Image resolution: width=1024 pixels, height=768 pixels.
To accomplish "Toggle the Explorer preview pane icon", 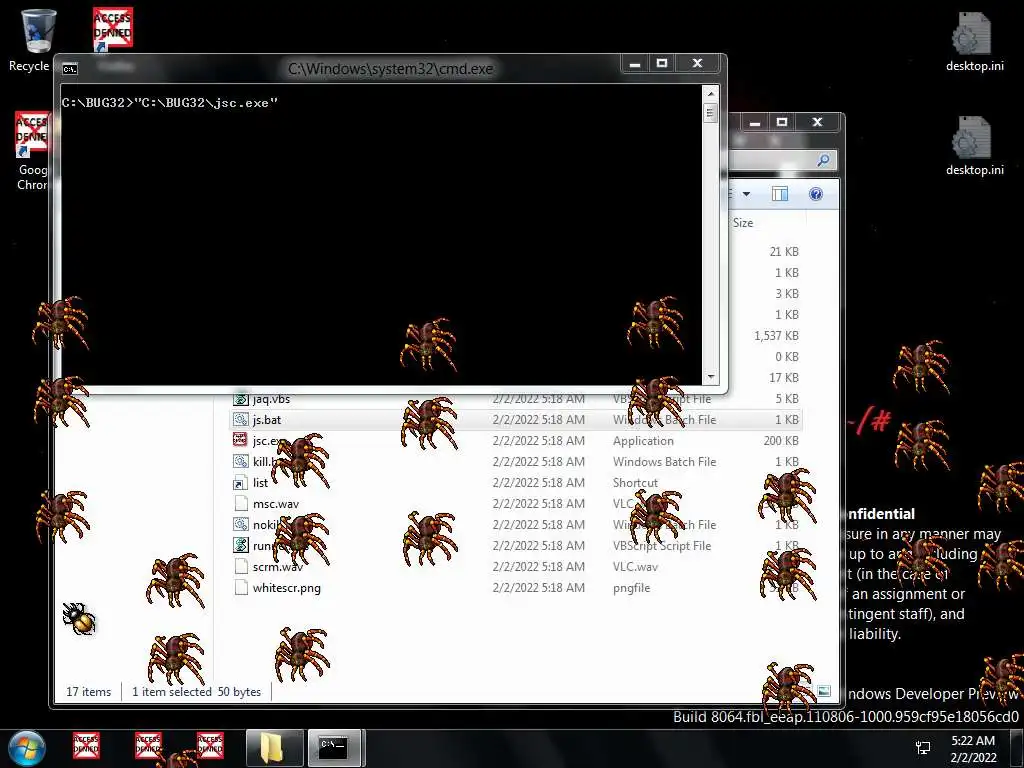I will click(x=780, y=194).
